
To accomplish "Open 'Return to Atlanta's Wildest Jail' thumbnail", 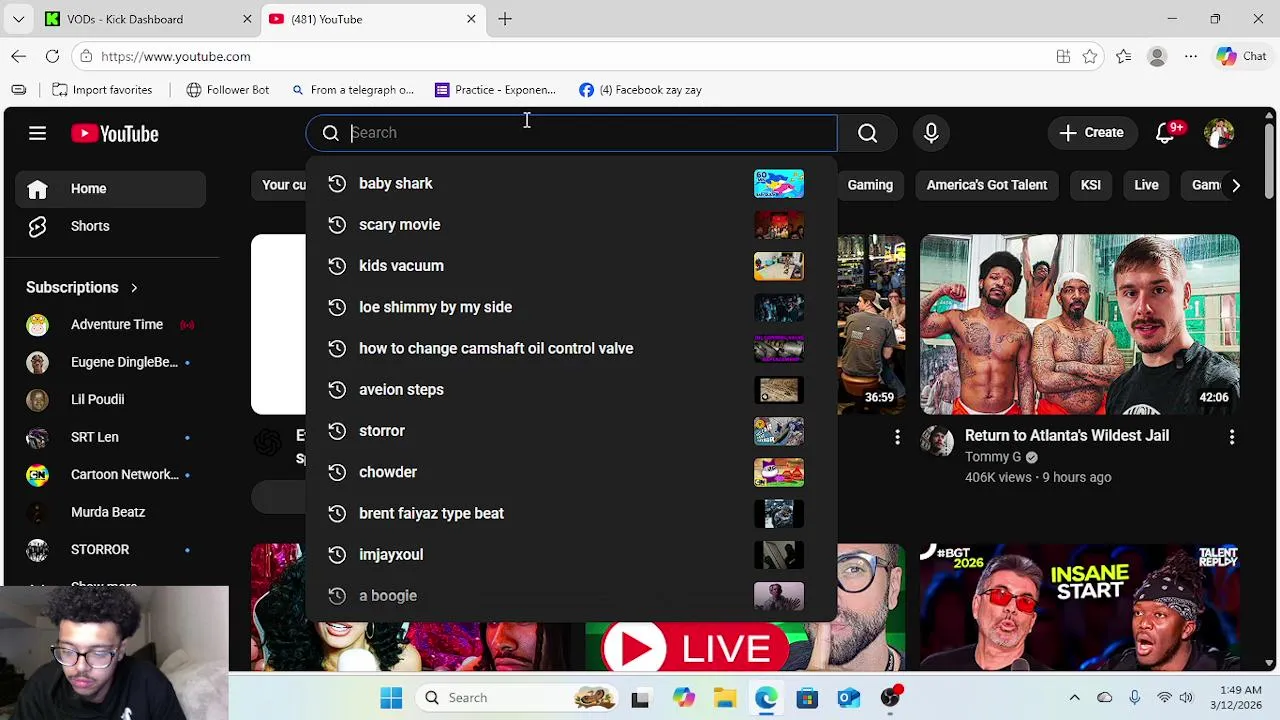I will click(1080, 324).
